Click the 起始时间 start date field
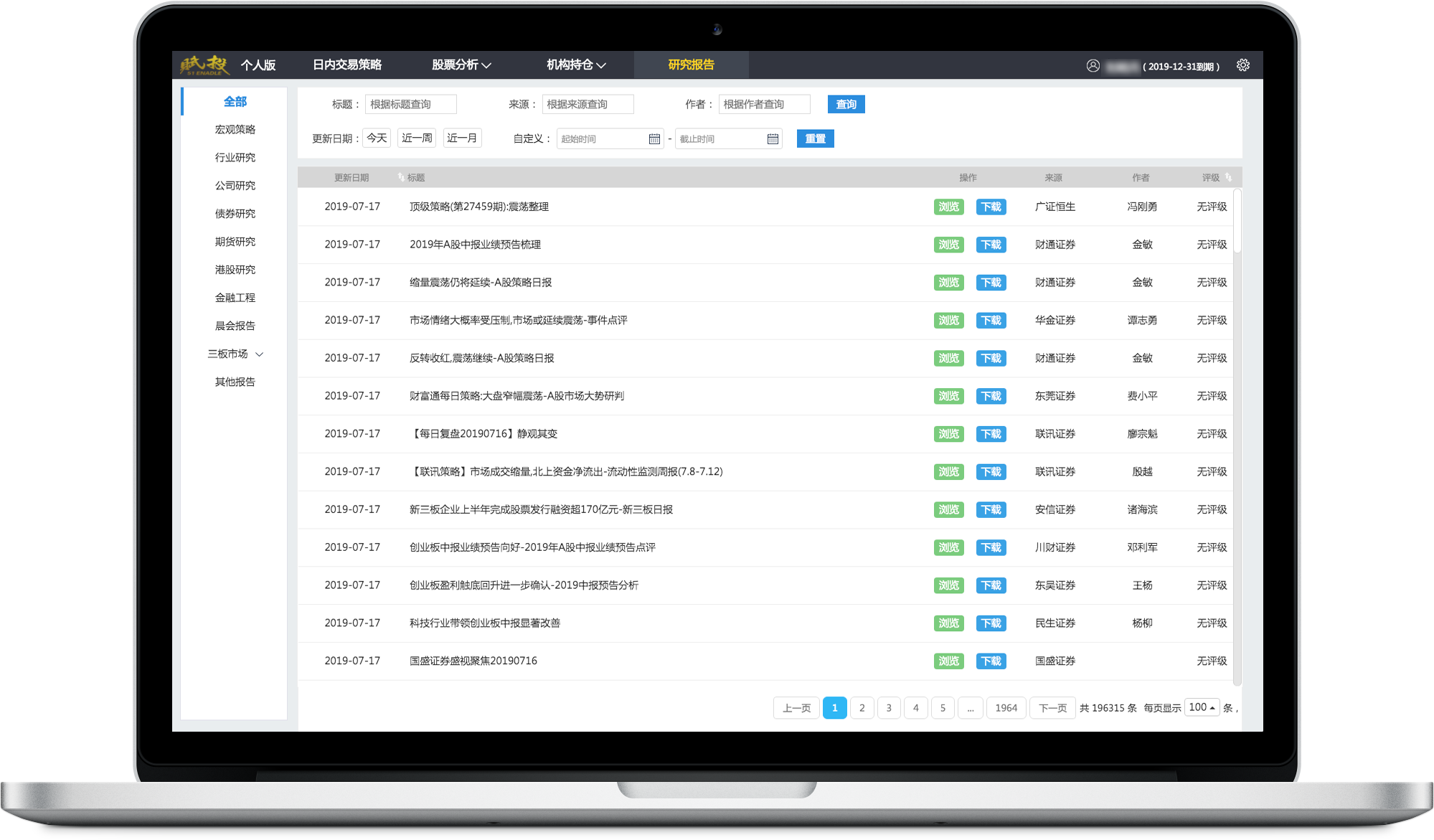The height and width of the screenshot is (840, 1434). 610,139
